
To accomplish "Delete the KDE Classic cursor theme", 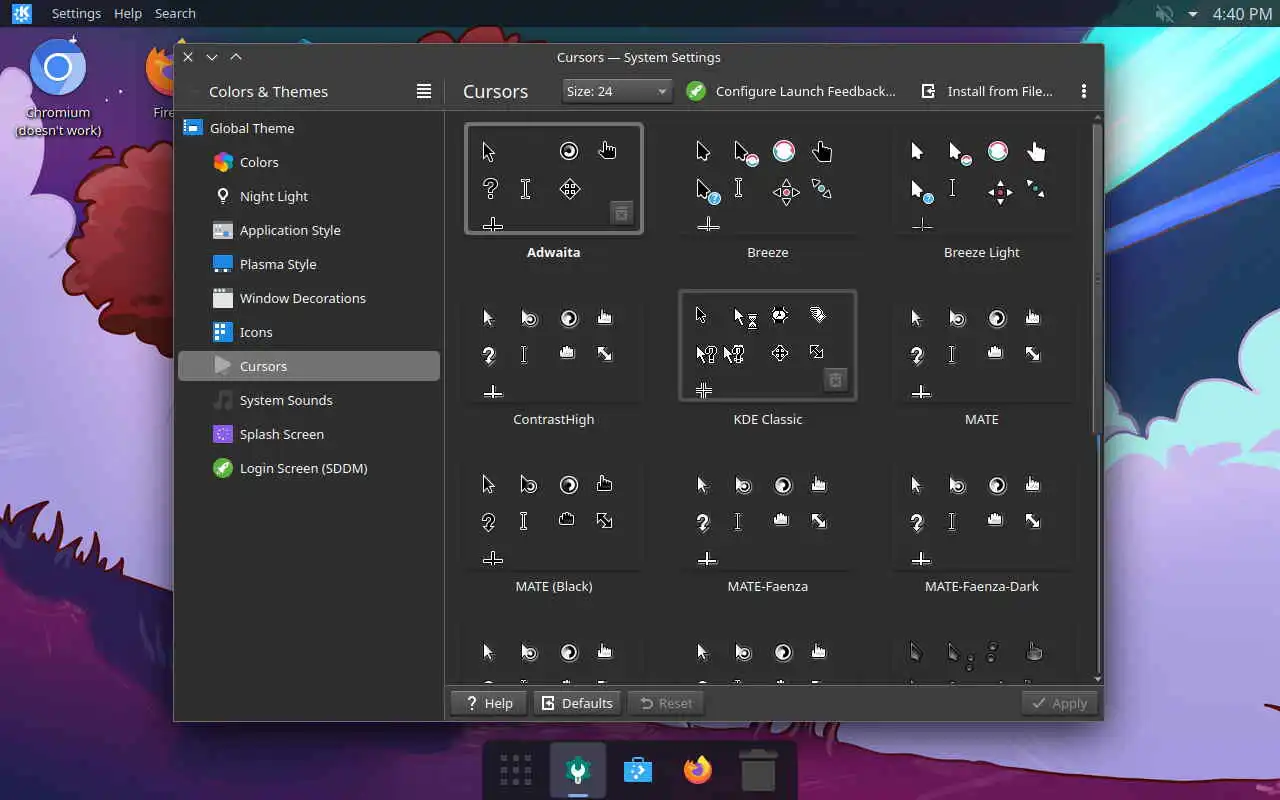I will 835,380.
